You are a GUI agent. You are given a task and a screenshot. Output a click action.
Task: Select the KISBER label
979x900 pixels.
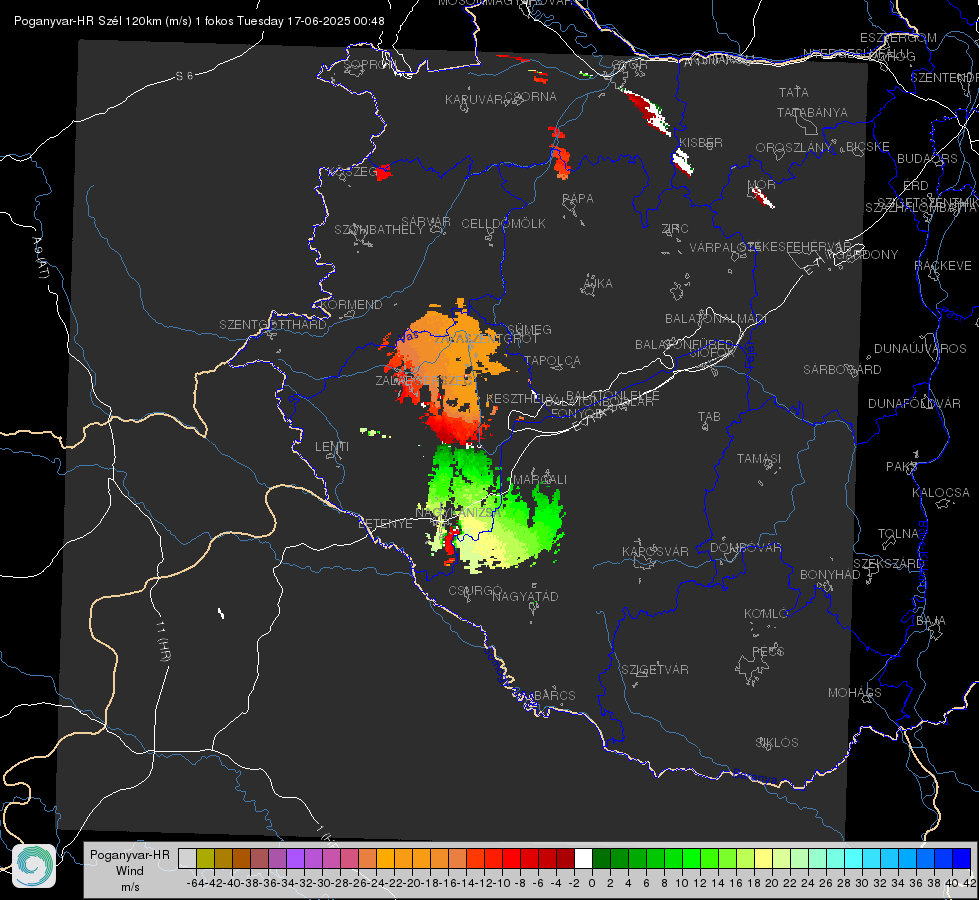pos(701,142)
